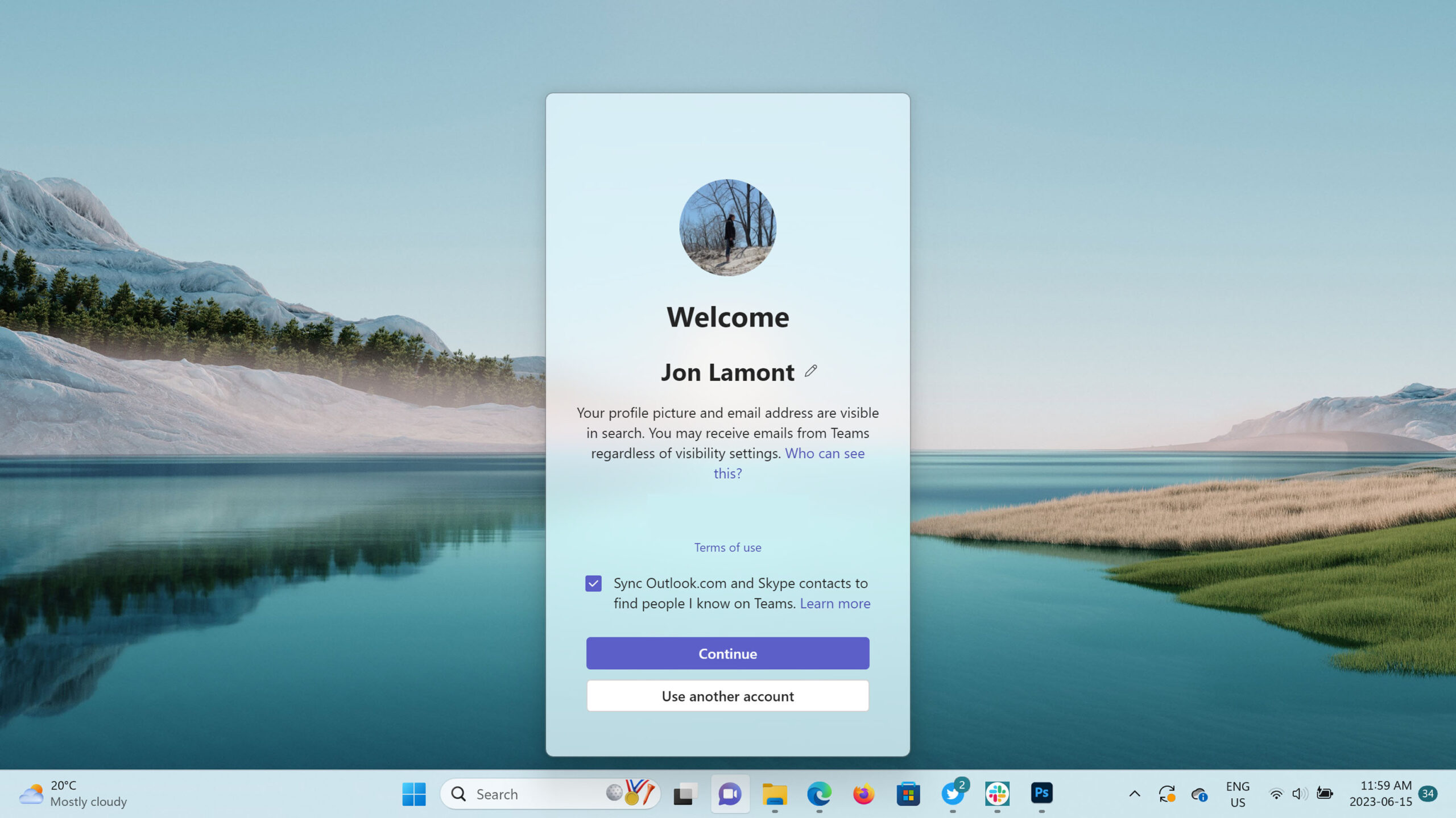Click the Jon Lamont profile picture
The width and height of the screenshot is (1456, 818).
727,227
